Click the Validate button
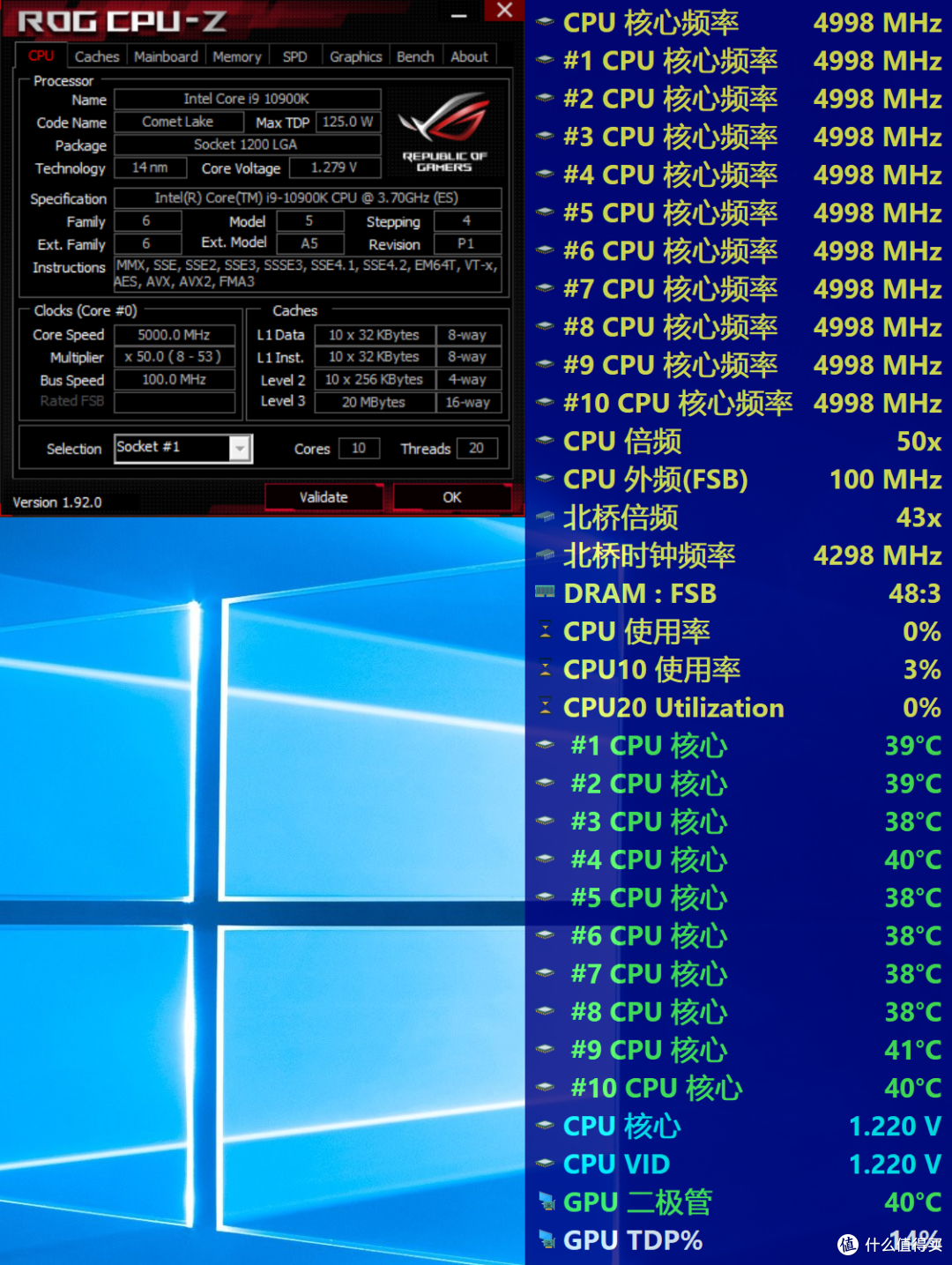952x1265 pixels. [x=324, y=497]
